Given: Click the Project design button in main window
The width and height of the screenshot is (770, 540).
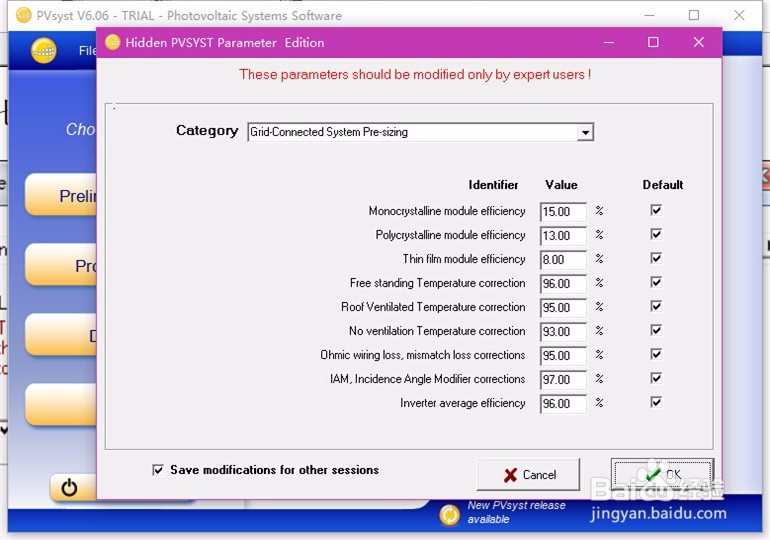Looking at the screenshot, I should pos(61,265).
